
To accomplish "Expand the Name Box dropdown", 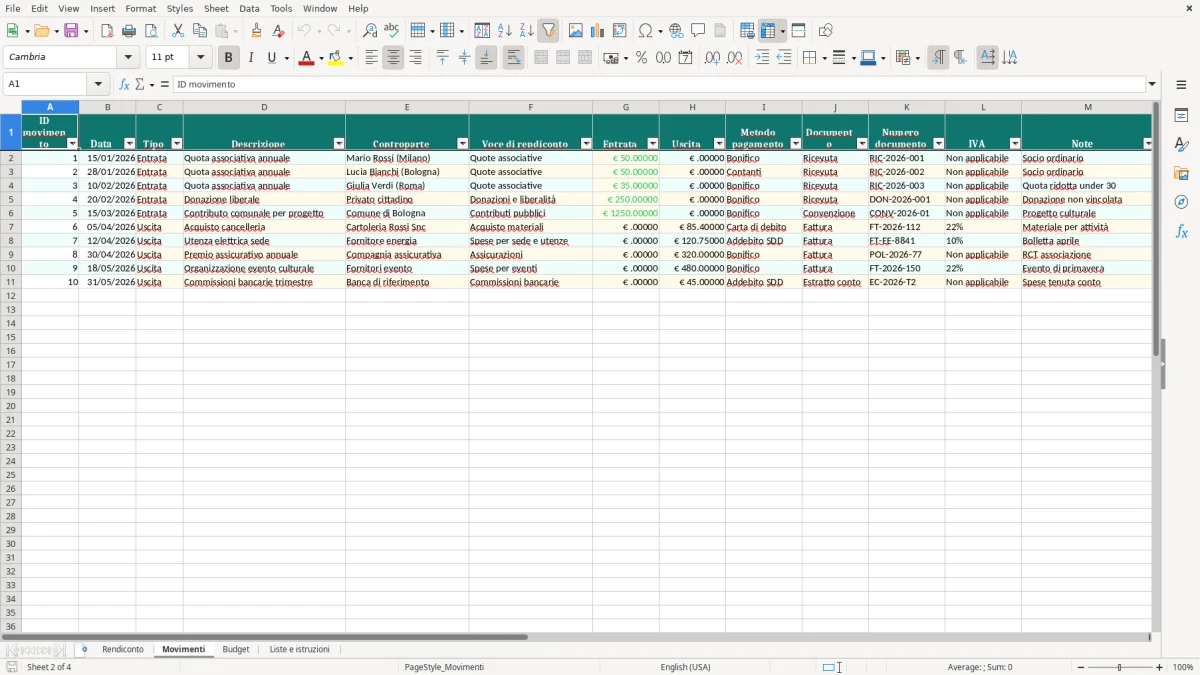I will coord(98,84).
